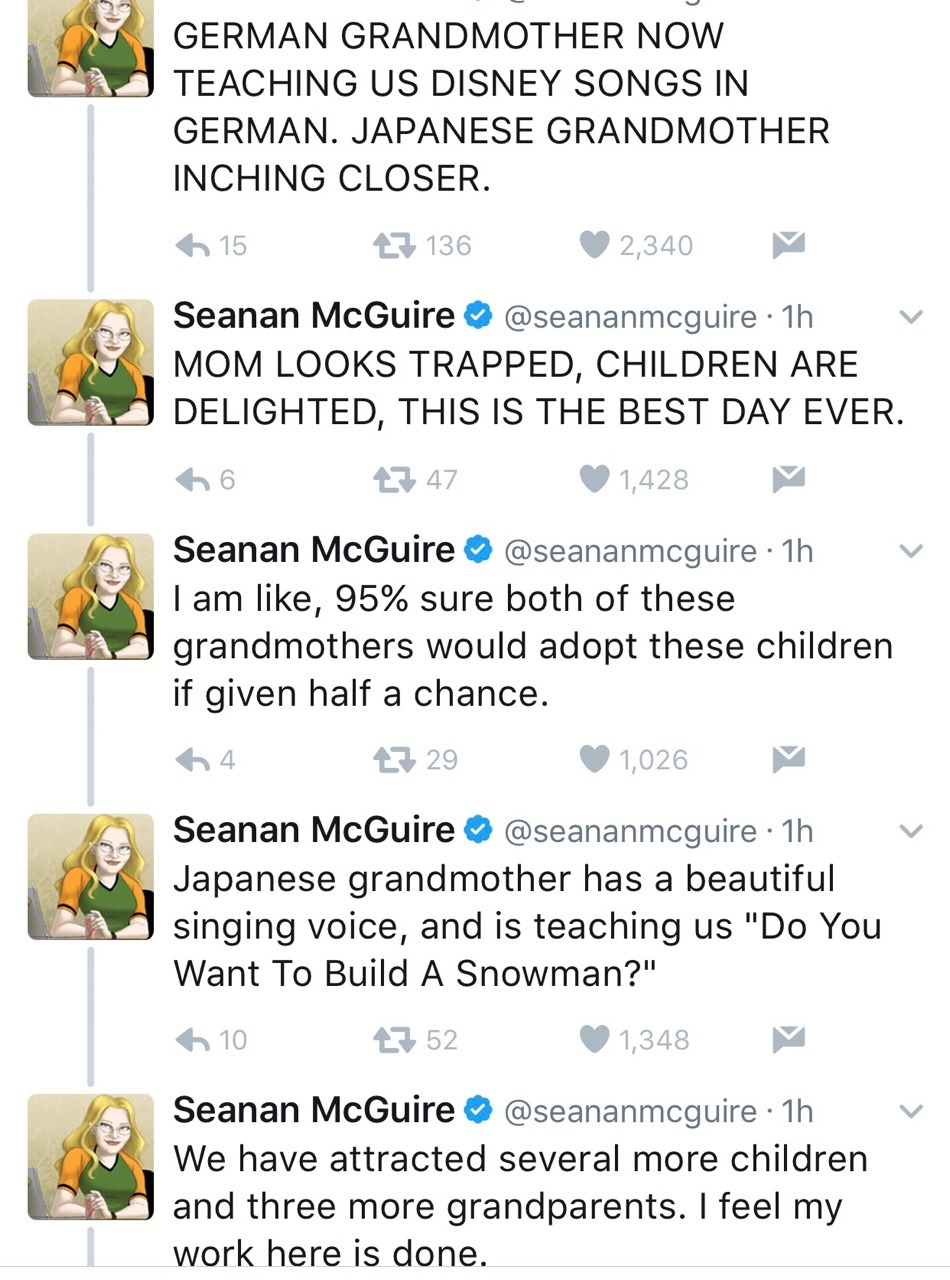Open avatar on MOM LOOKS TRAPPED tweet
The width and height of the screenshot is (950, 1280).
[90, 362]
